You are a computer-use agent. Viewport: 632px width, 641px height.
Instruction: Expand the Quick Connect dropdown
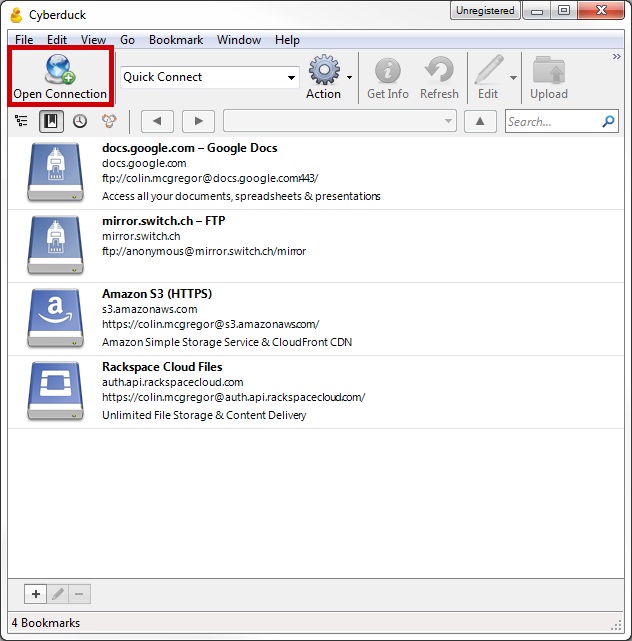[292, 77]
